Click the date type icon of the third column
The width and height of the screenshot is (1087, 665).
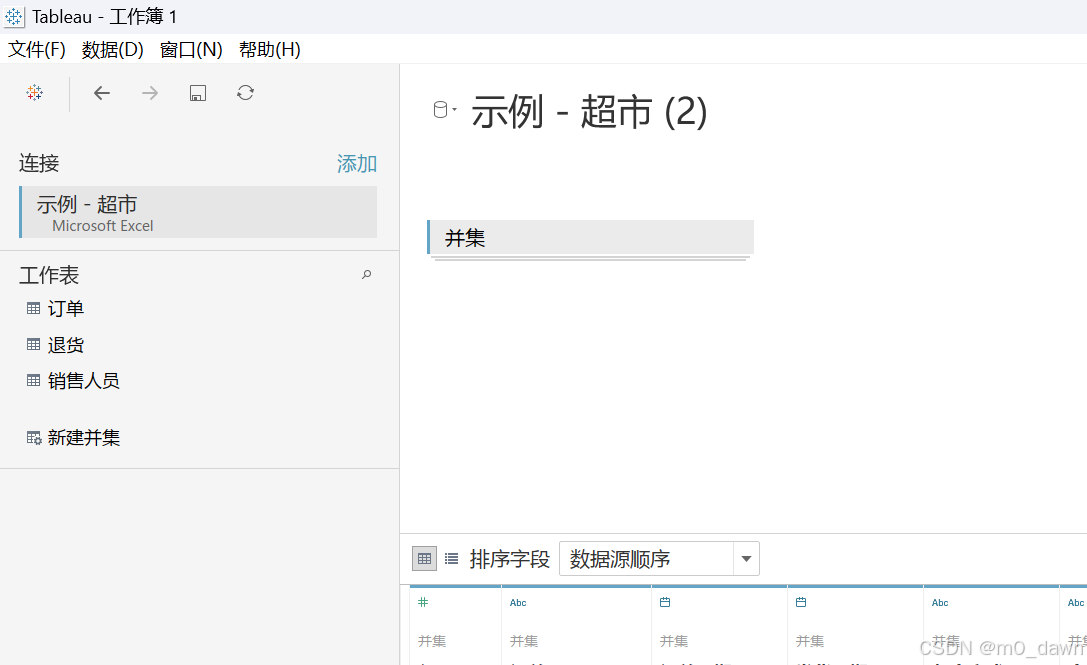(x=665, y=602)
